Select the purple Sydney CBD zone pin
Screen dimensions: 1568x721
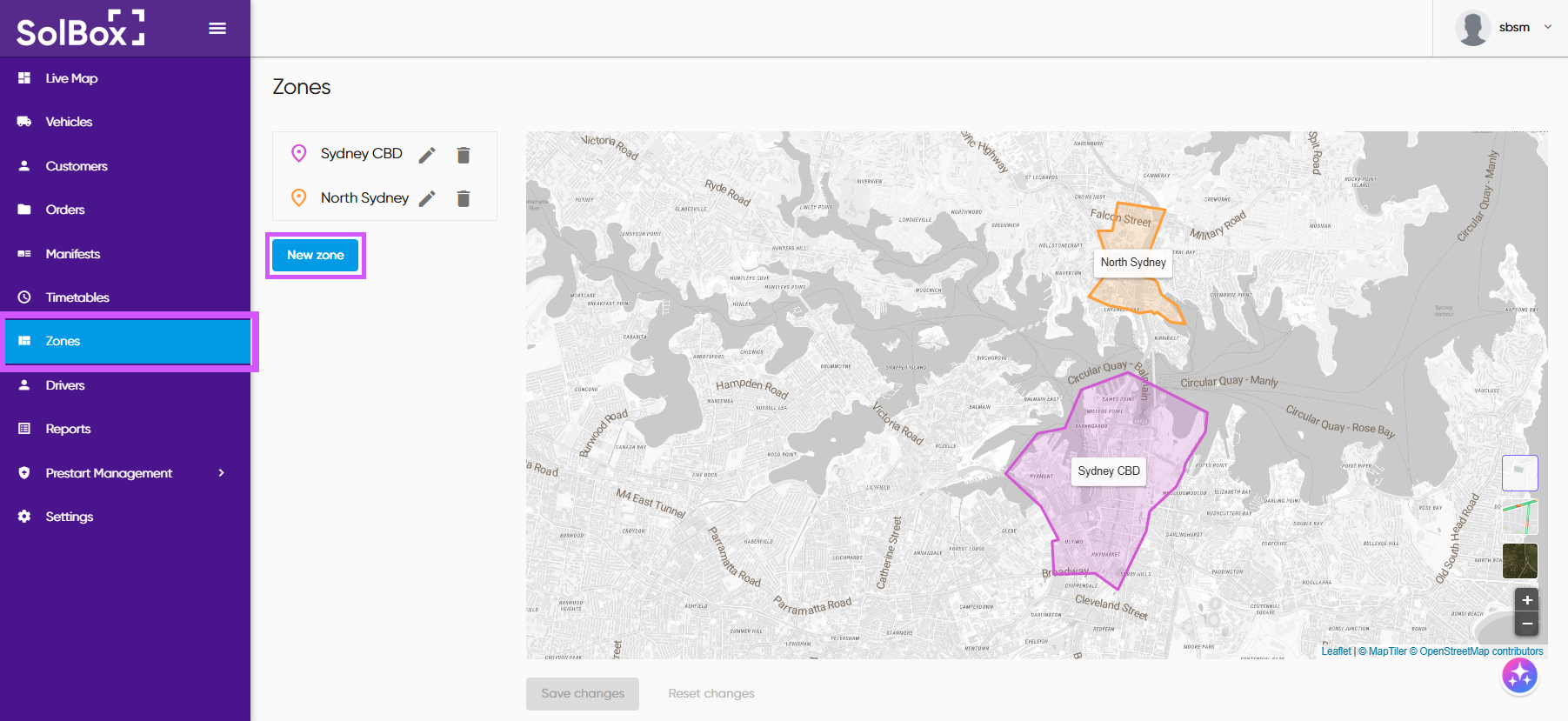coord(298,154)
